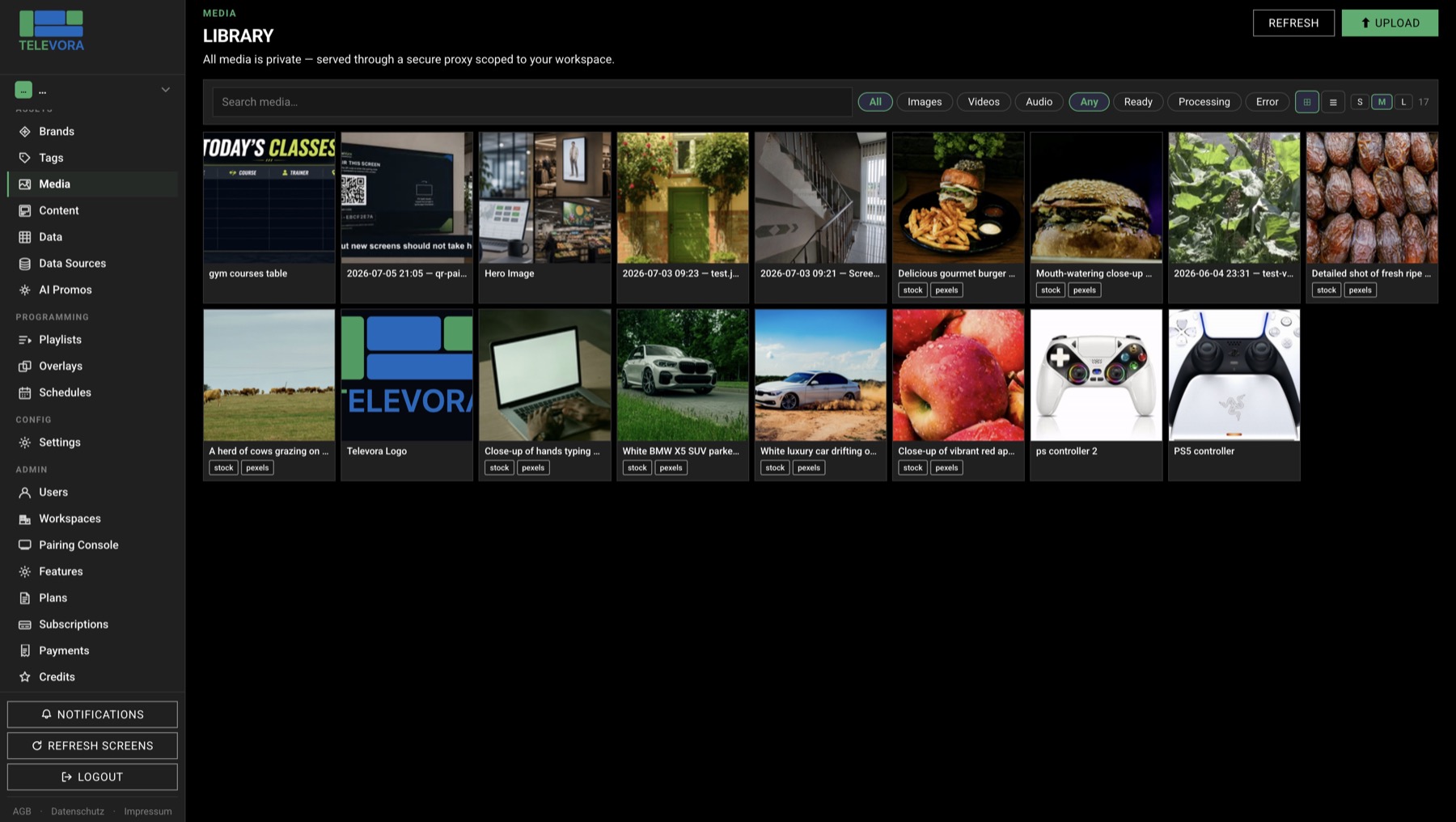This screenshot has height=822, width=1456.
Task: Open the White BMW X5 SUV image
Action: pyautogui.click(x=683, y=375)
